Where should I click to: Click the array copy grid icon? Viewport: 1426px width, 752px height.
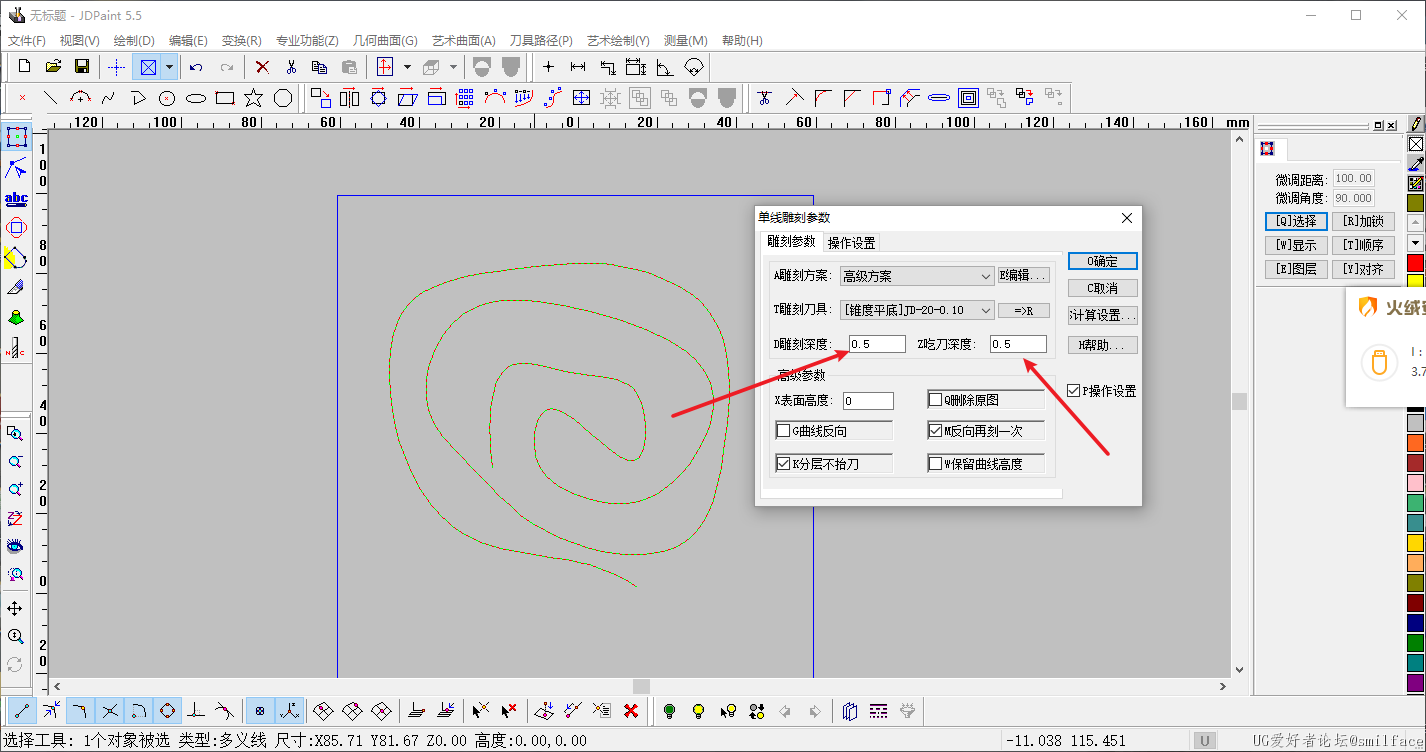pos(465,97)
